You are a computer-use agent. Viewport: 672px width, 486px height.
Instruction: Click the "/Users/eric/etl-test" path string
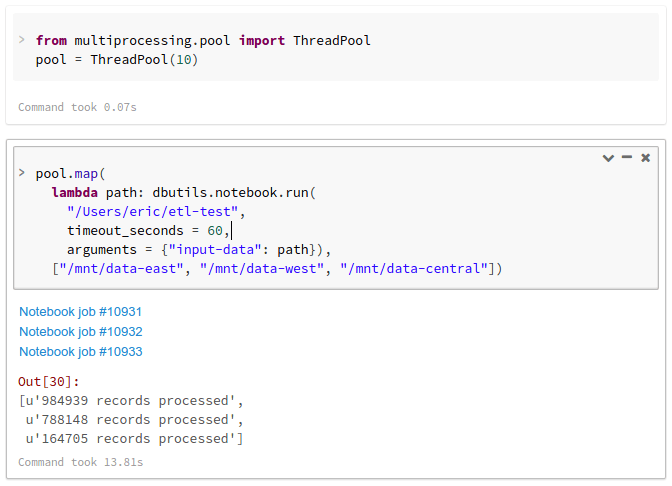pos(155,212)
